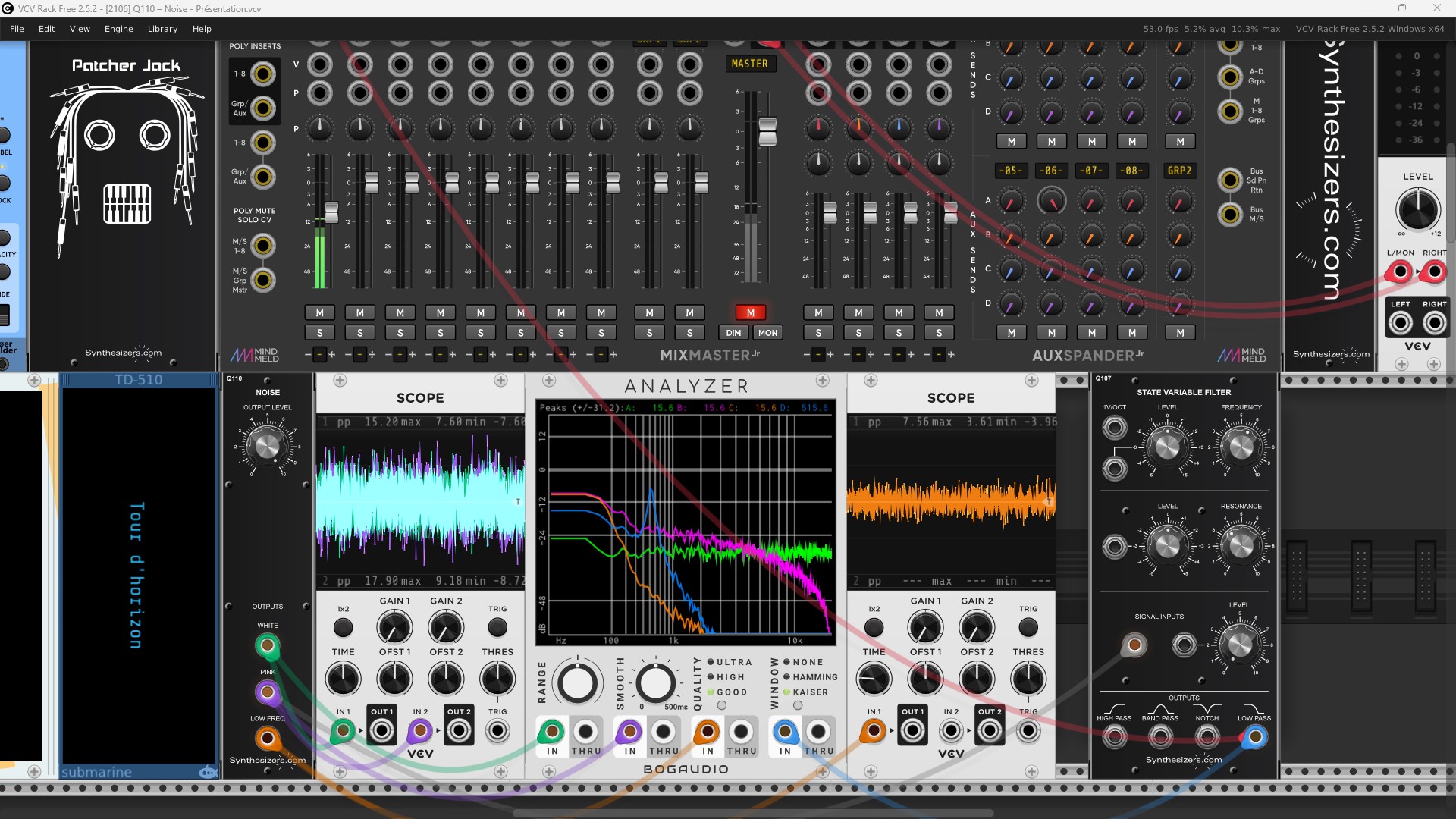Click the Analyzer blue IN jack
This screenshot has height=819, width=1456.
coord(785,732)
